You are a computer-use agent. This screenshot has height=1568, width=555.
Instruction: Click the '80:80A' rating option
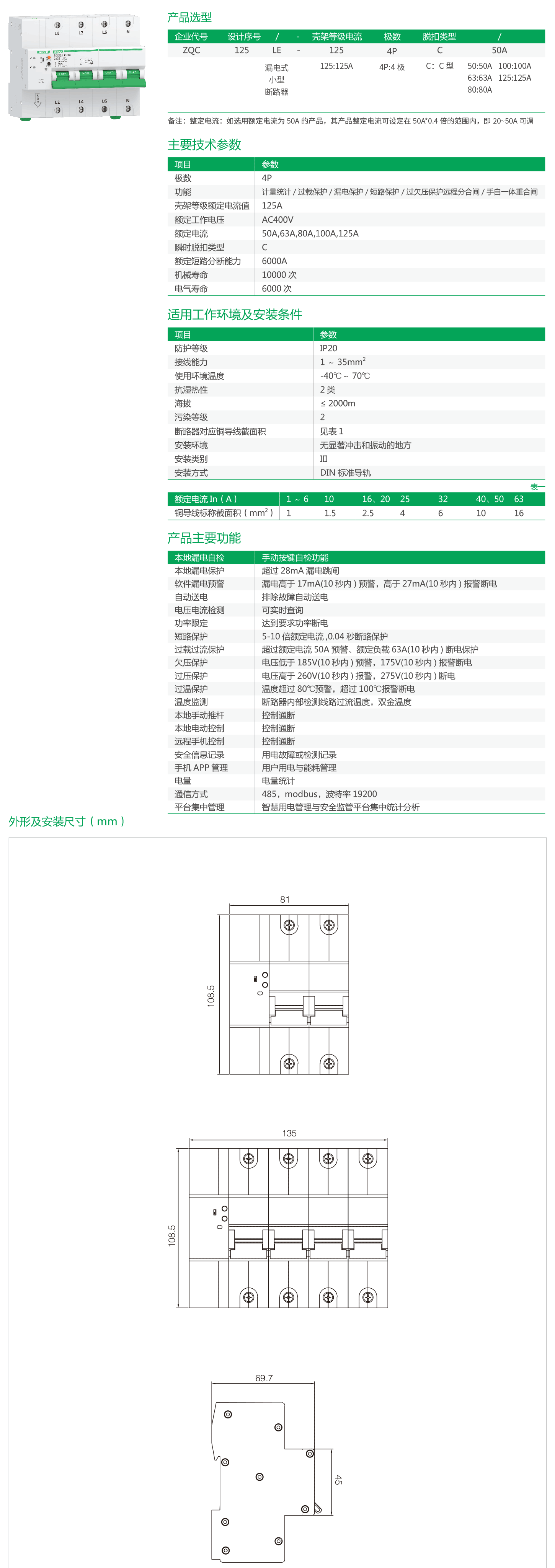[x=480, y=90]
